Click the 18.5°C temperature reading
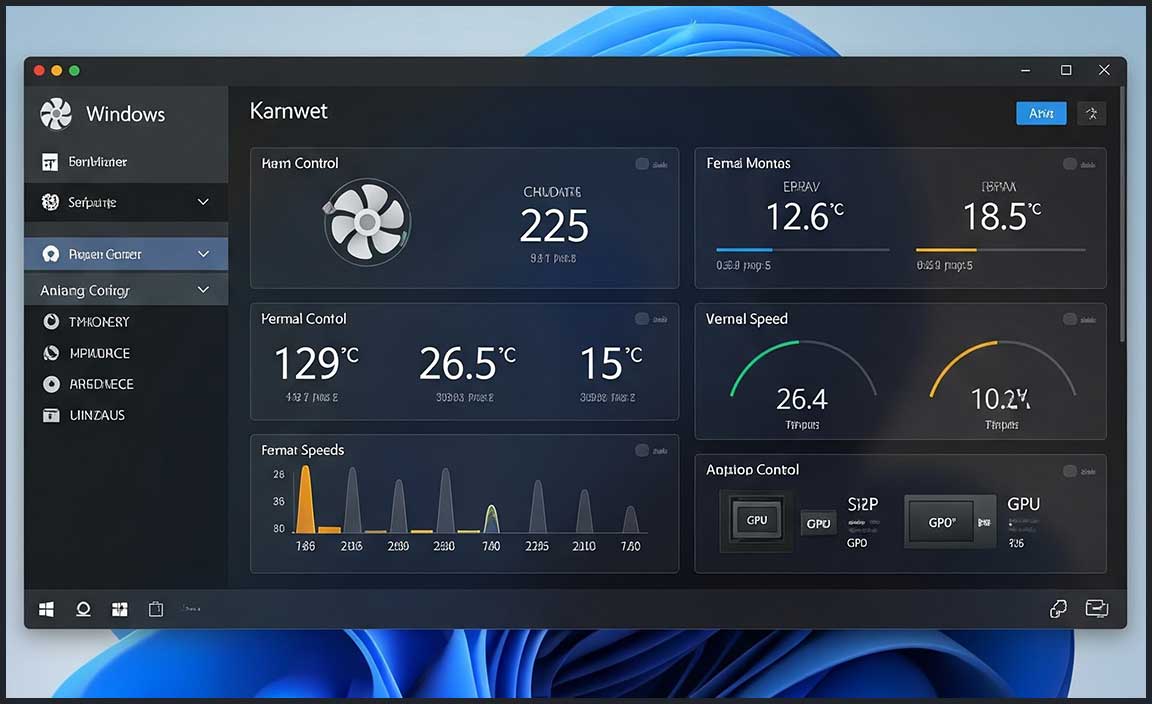Screen dimensions: 1152x704 1002,217
